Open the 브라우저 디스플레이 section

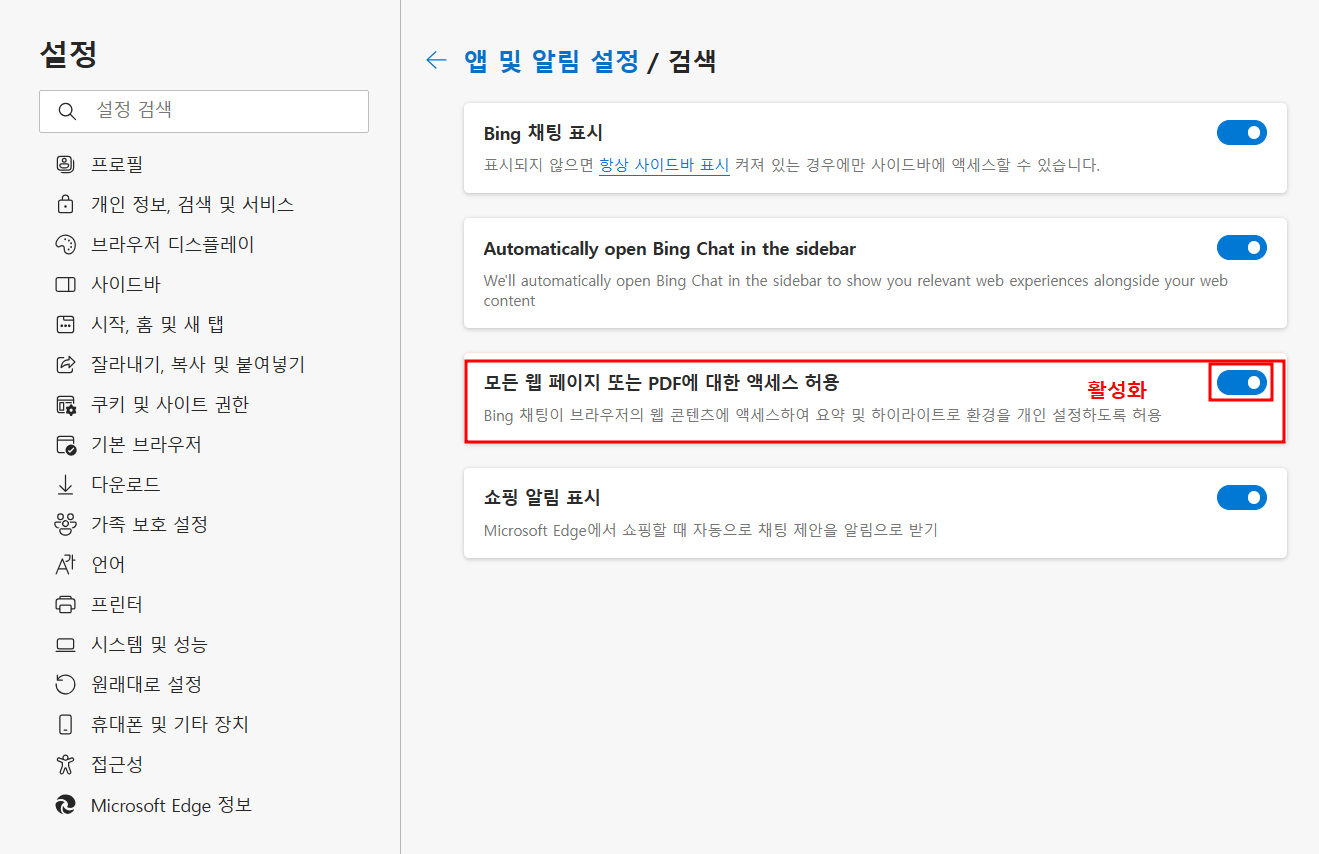coord(172,244)
